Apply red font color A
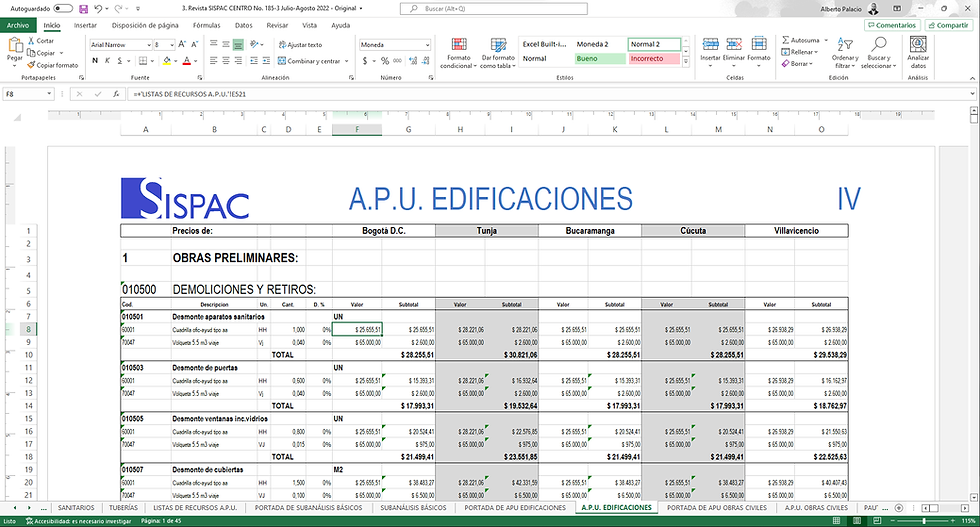 pos(186,61)
